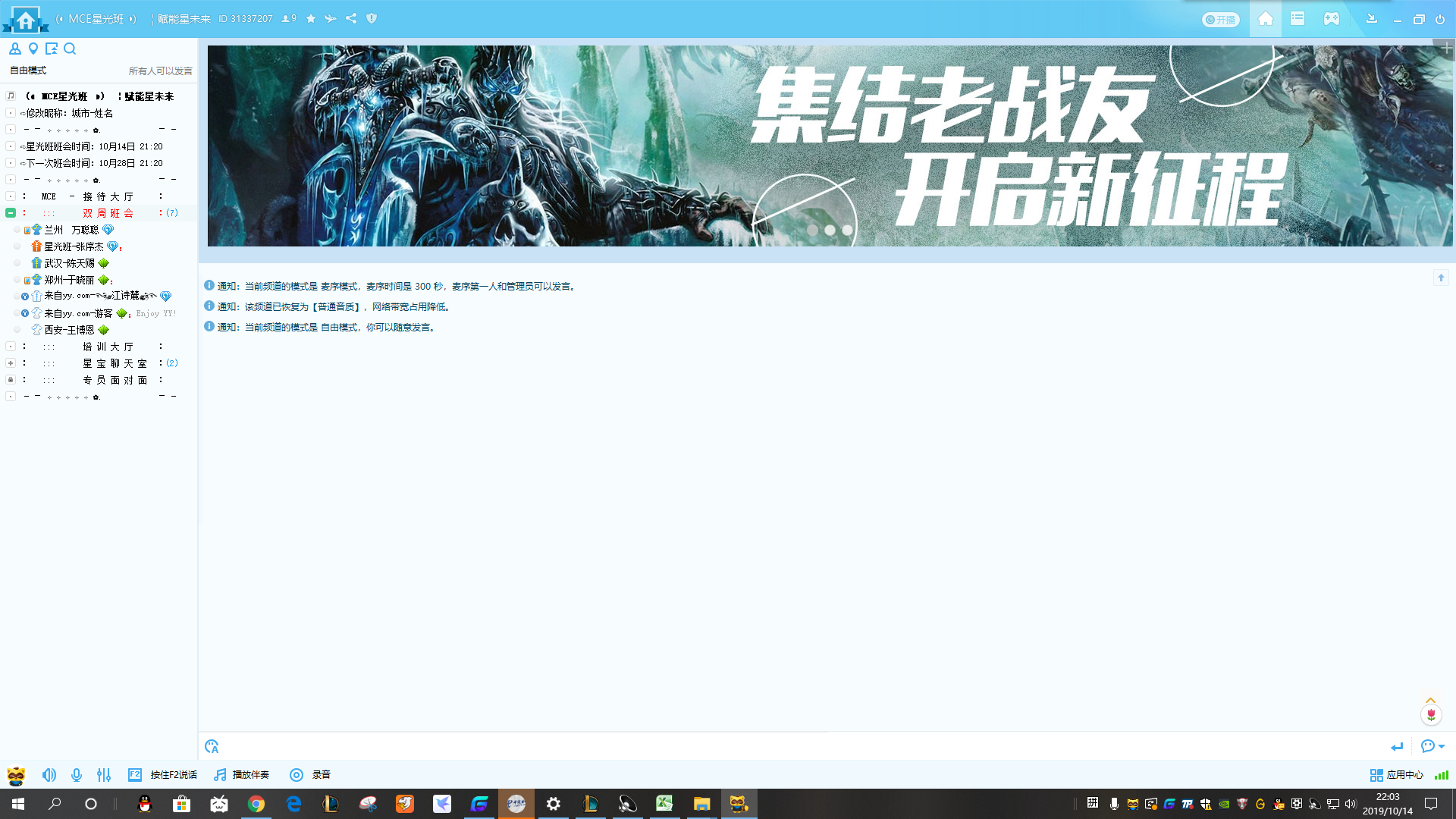The width and height of the screenshot is (1456, 819).
Task: Open the 集结老战友 banner image
Action: (830, 146)
